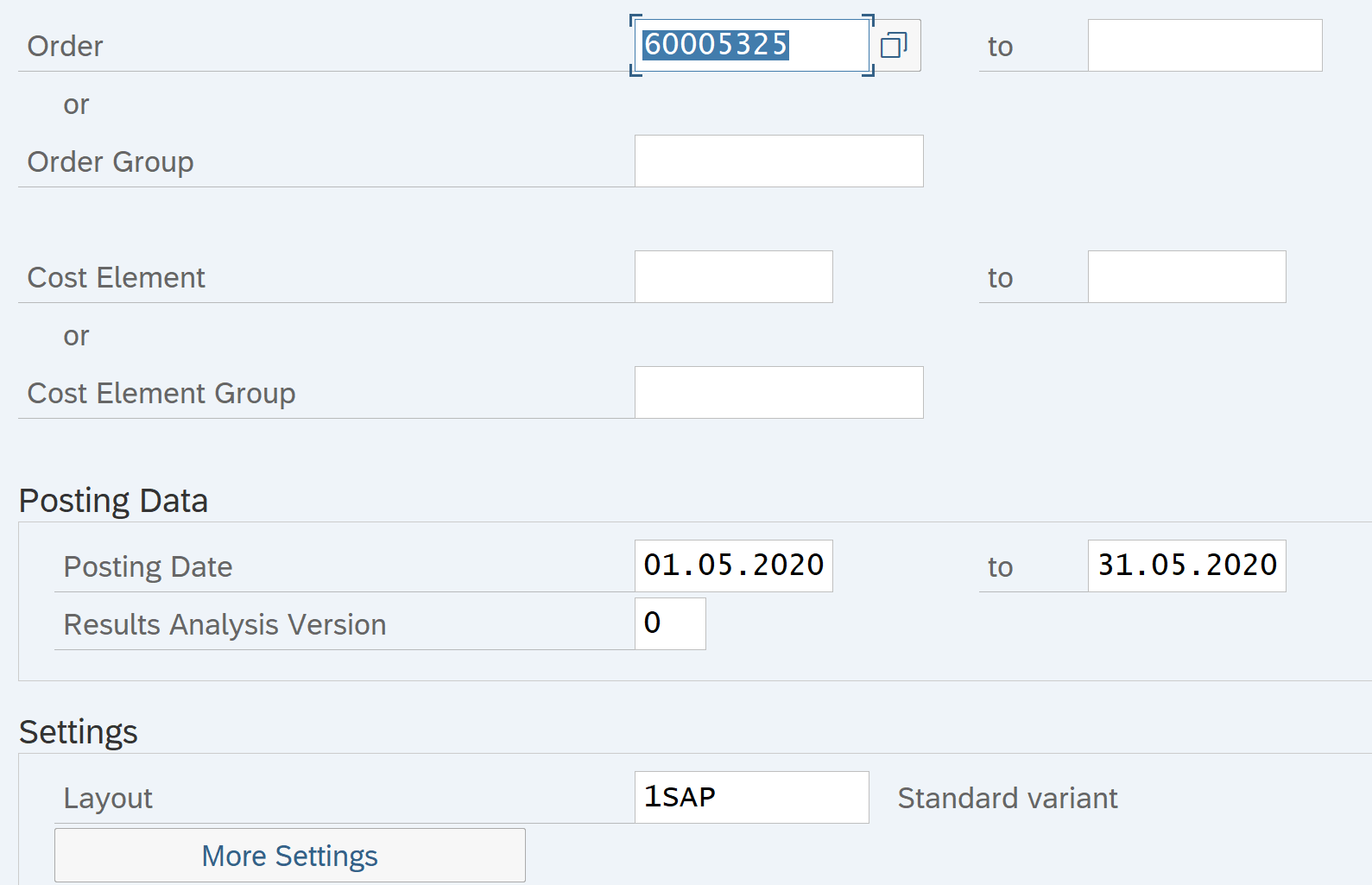Click the Results Analysis Version label
Viewport: 1372px width, 885px height.
pyautogui.click(x=224, y=625)
